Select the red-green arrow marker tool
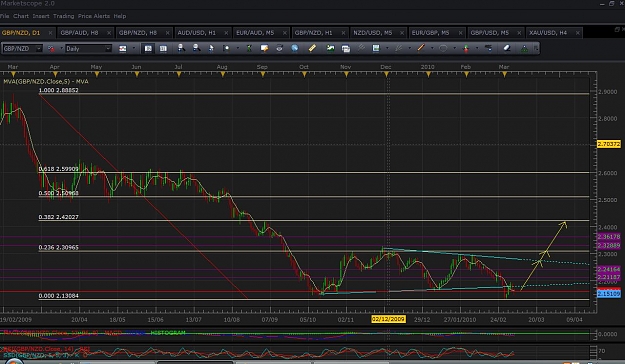 (466, 48)
